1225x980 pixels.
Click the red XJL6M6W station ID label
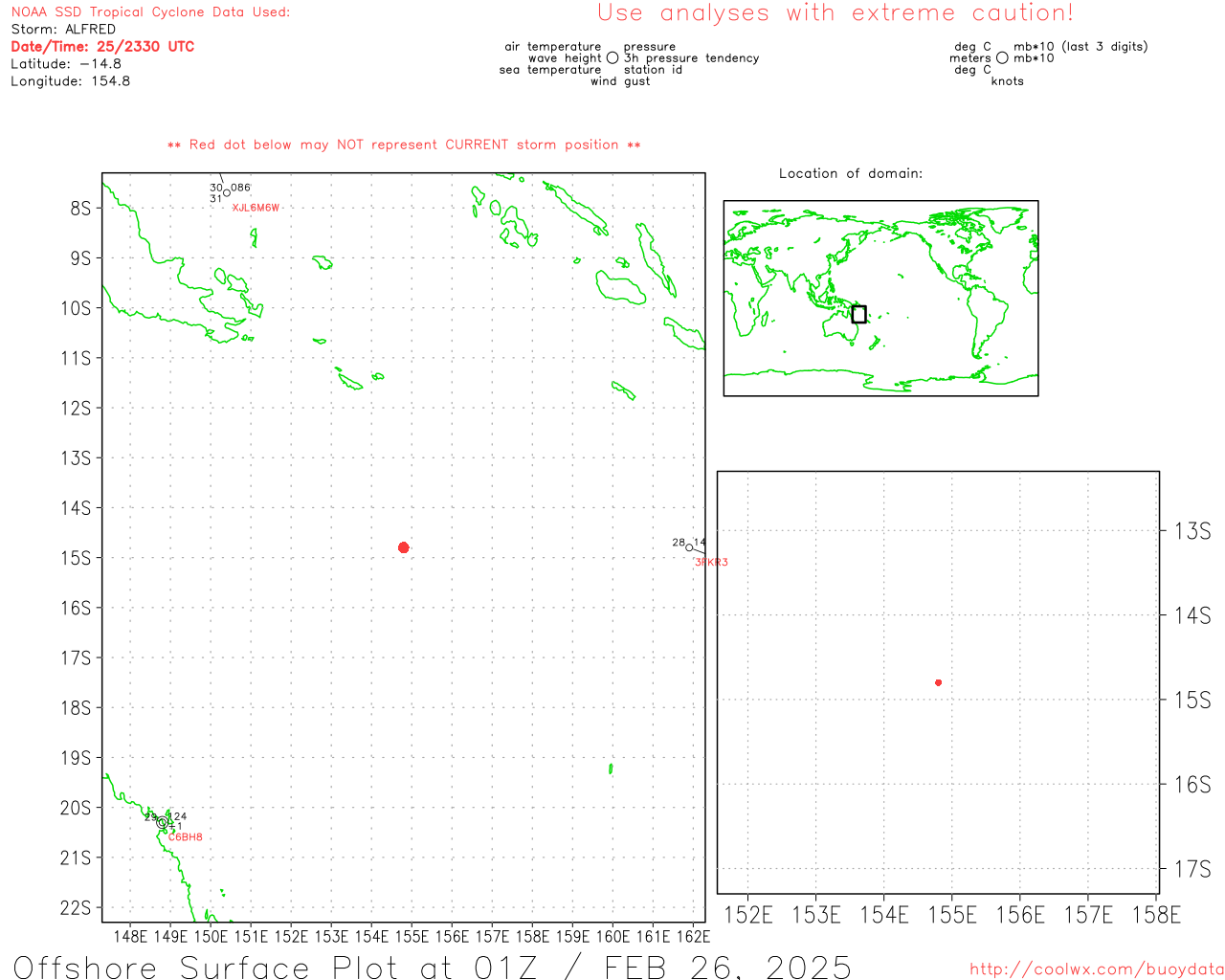coord(256,208)
